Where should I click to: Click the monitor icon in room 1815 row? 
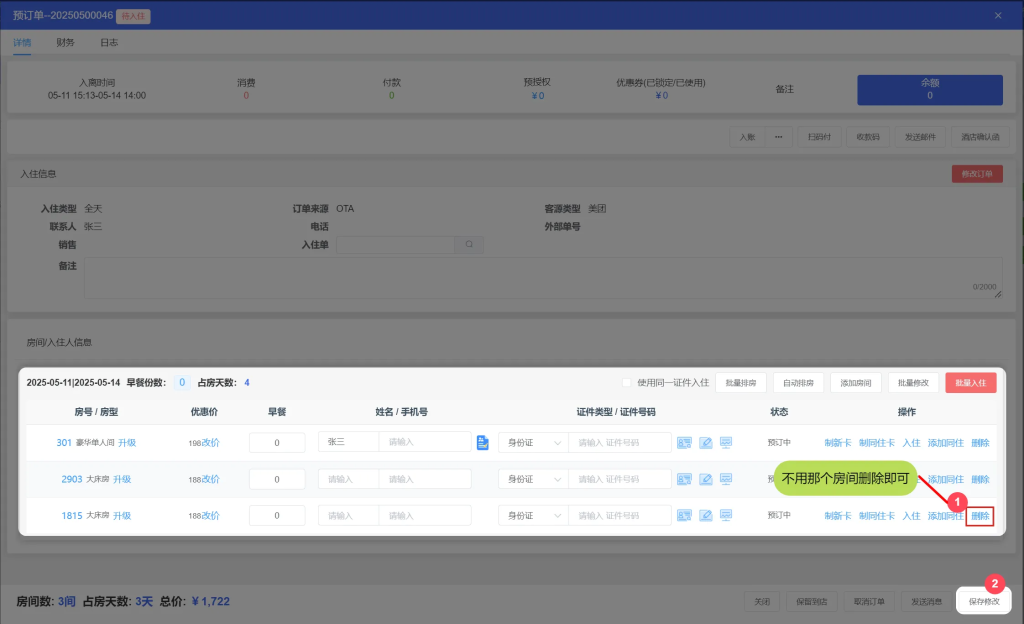[727, 515]
